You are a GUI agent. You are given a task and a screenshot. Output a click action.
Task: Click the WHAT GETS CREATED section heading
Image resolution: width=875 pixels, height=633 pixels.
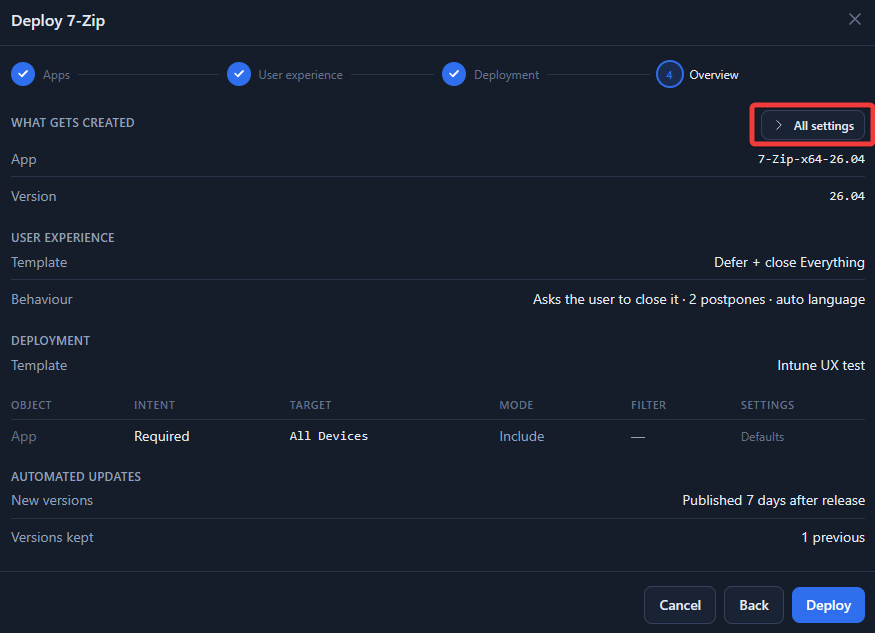coord(73,122)
